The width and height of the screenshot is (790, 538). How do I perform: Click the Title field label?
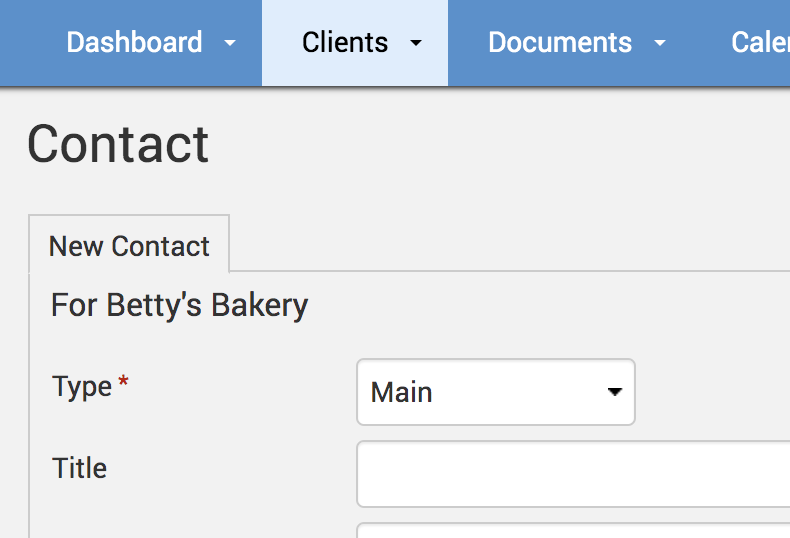pos(79,468)
